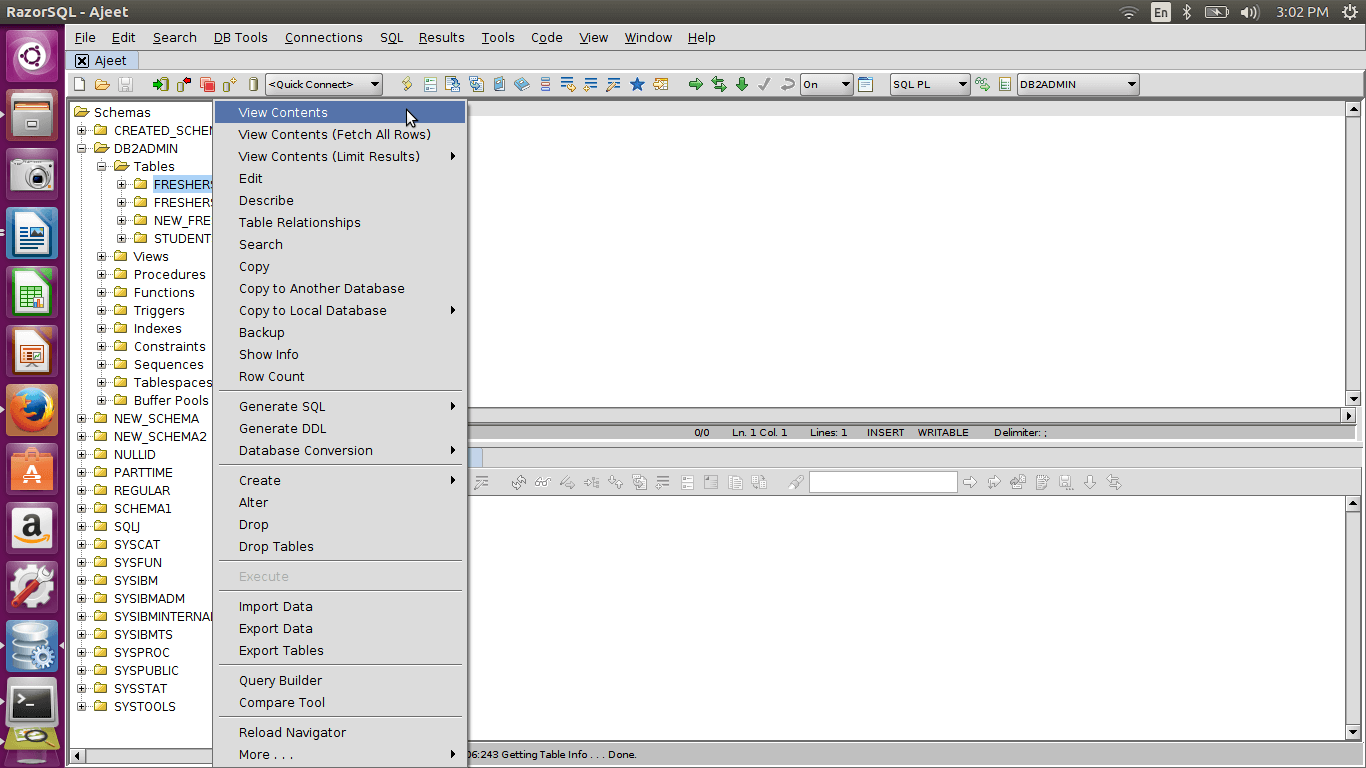The width and height of the screenshot is (1366, 768).
Task: Select the NEW_SCHEMA2 schema
Action: 160,437
